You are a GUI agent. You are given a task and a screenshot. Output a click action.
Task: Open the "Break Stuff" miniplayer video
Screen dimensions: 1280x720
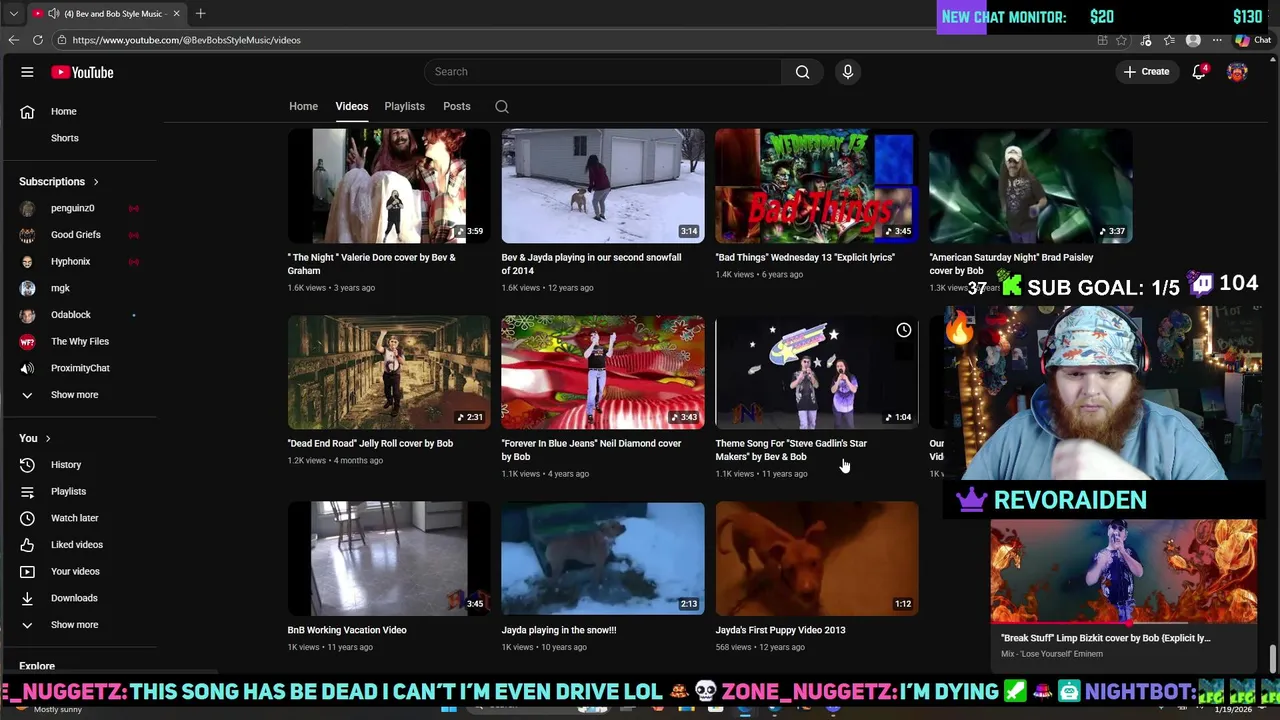[x=1124, y=570]
